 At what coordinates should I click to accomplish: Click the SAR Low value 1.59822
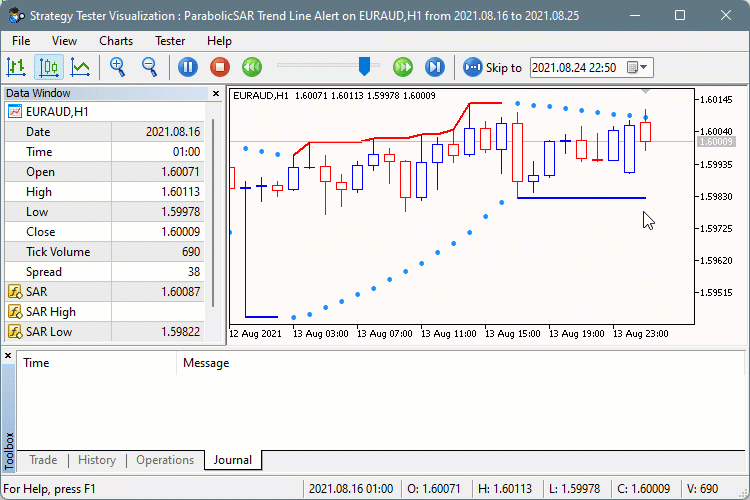tap(180, 332)
